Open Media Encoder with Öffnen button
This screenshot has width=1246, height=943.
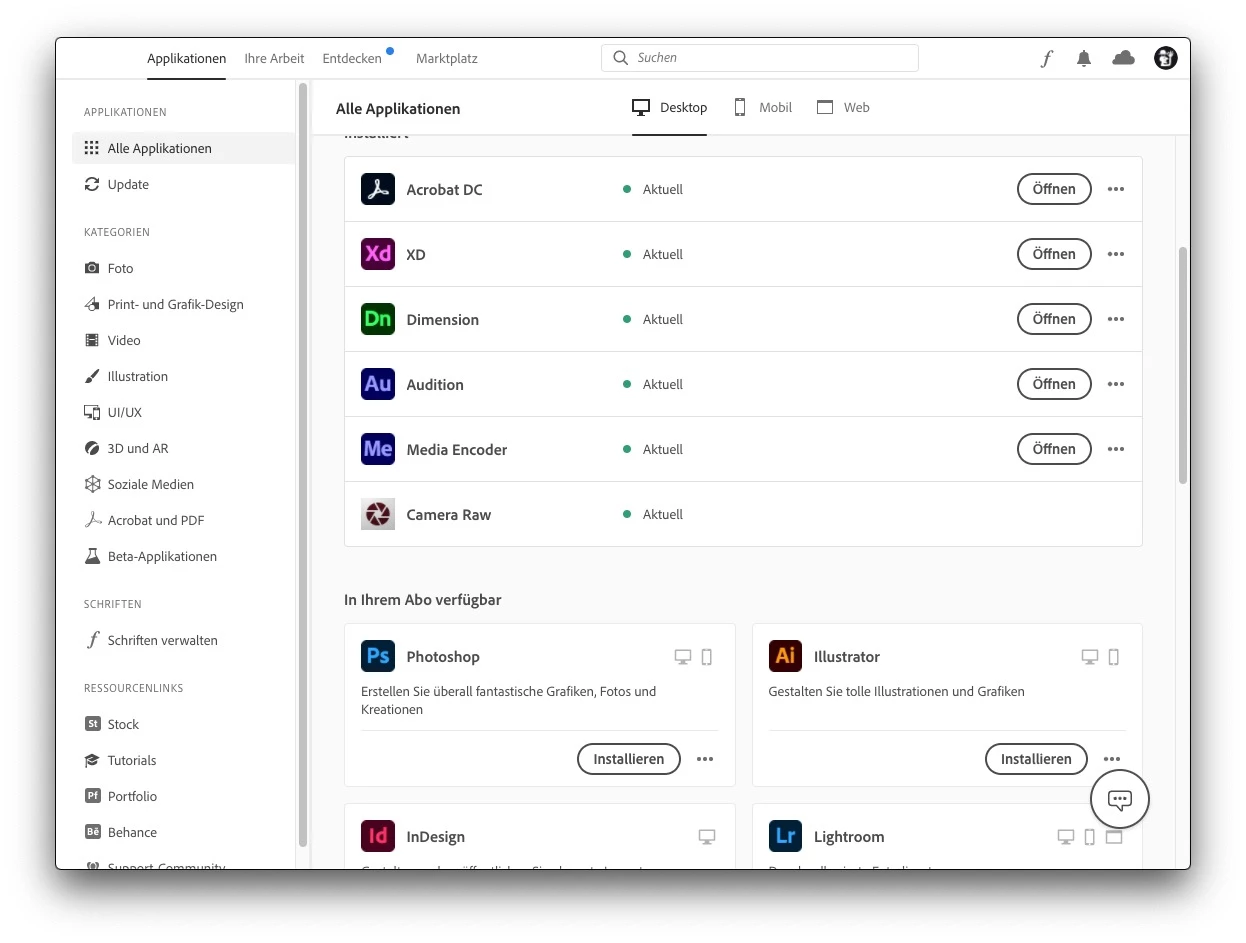(1054, 449)
